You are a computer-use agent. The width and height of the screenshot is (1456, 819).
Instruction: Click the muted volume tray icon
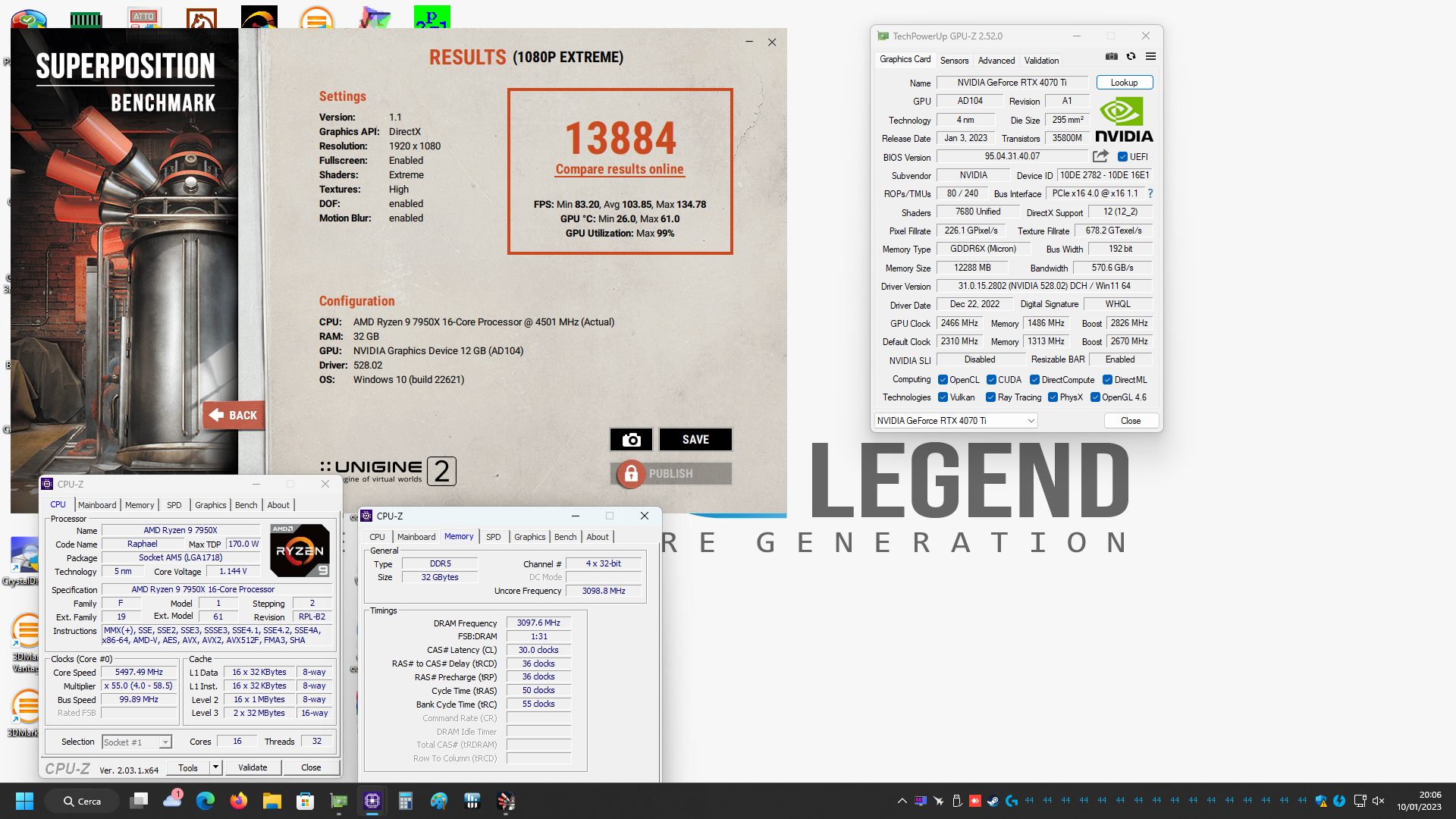(x=1379, y=801)
